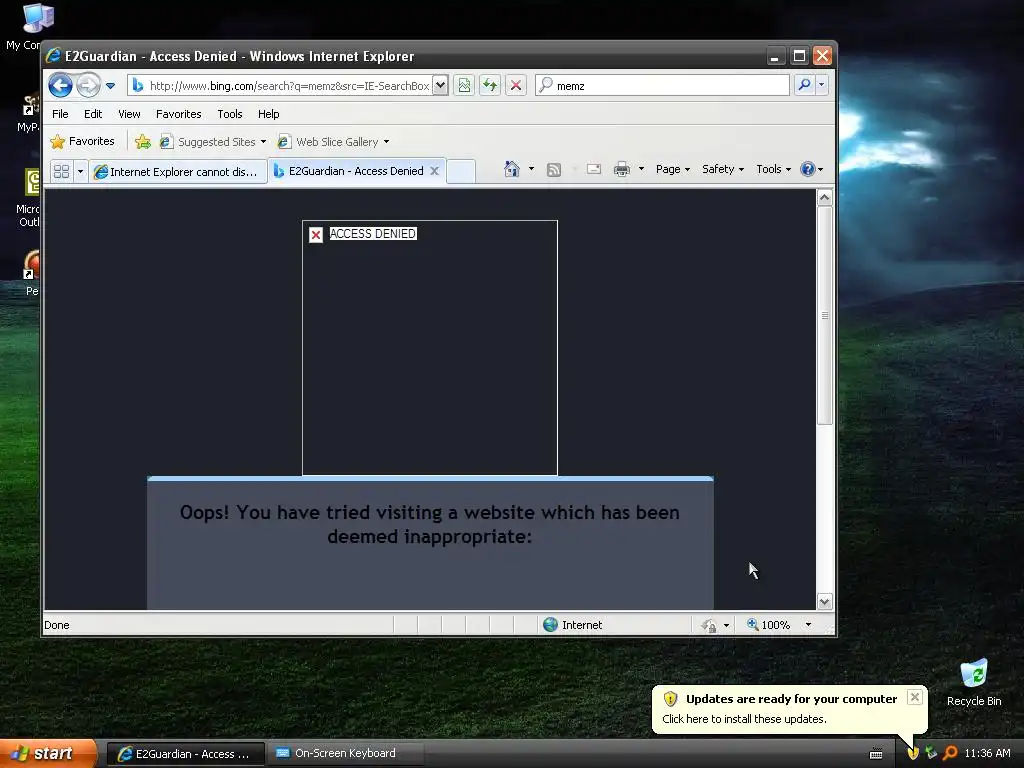The image size is (1024, 768).
Task: Stop loading with the red X icon
Action: click(x=516, y=86)
